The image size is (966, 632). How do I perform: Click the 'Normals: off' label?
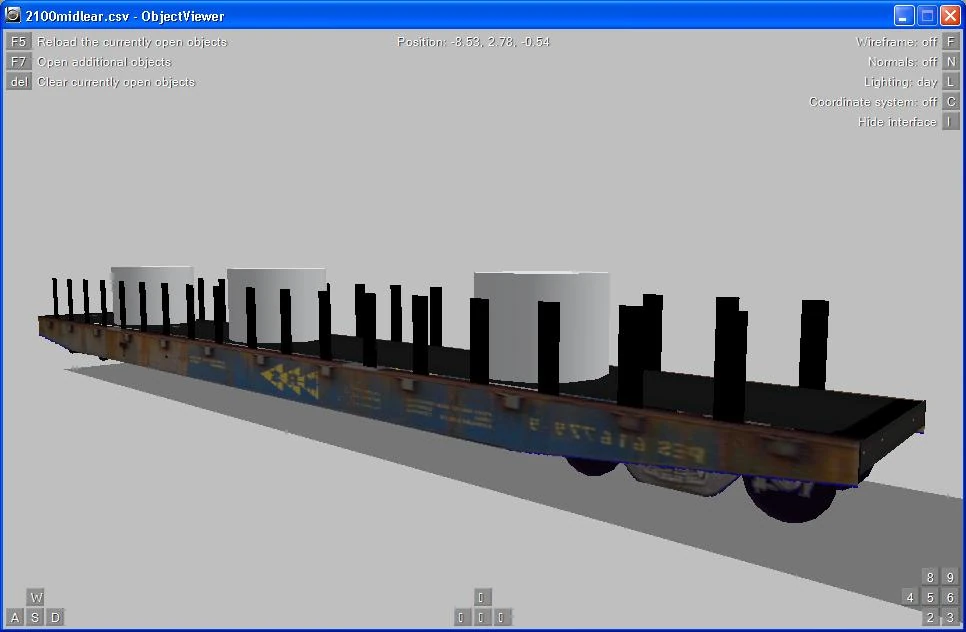coord(903,62)
